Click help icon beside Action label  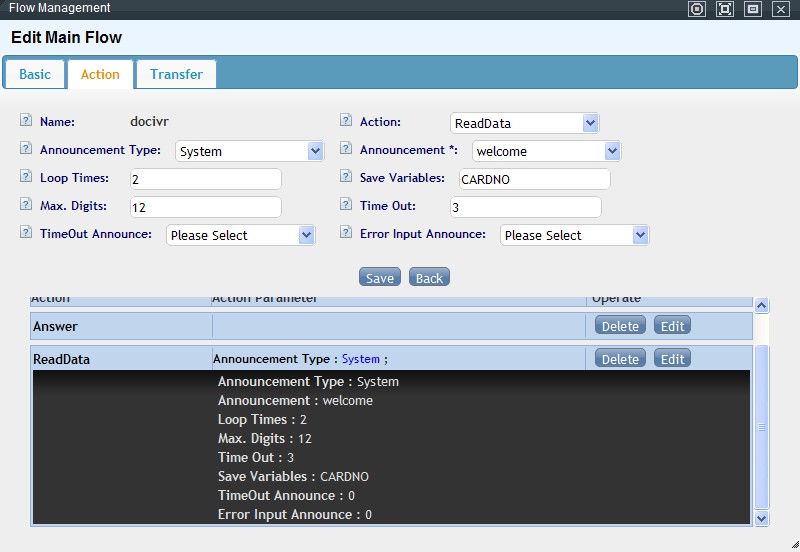[x=346, y=121]
